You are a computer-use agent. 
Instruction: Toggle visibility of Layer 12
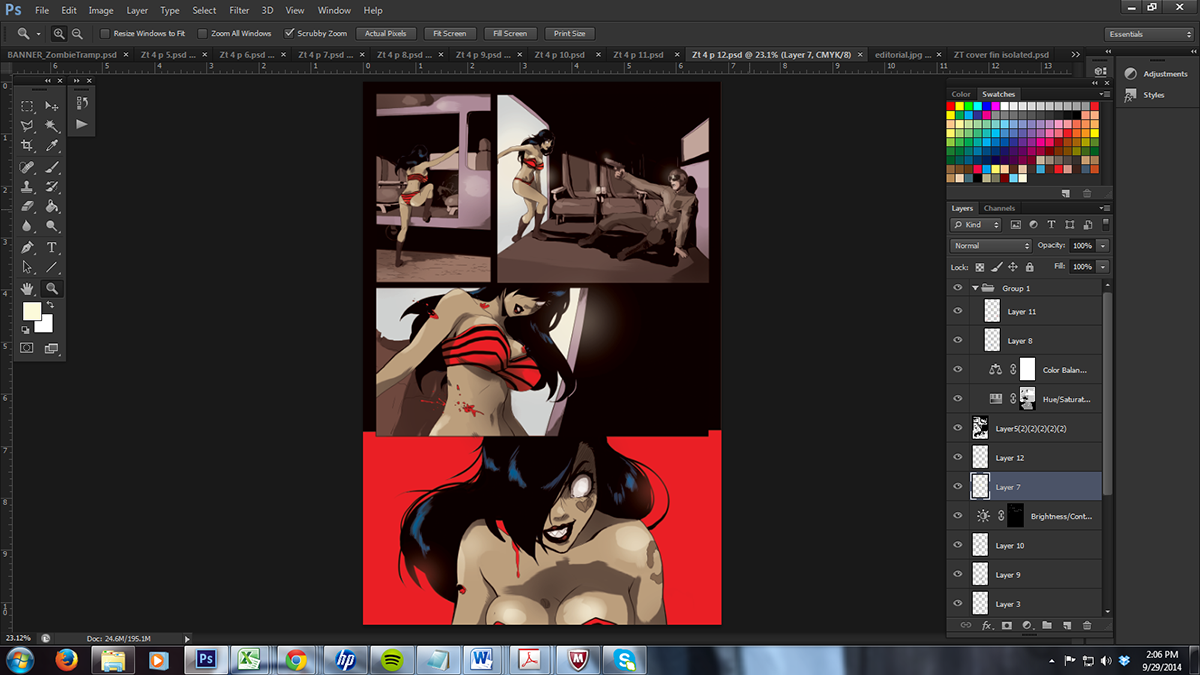click(x=958, y=457)
